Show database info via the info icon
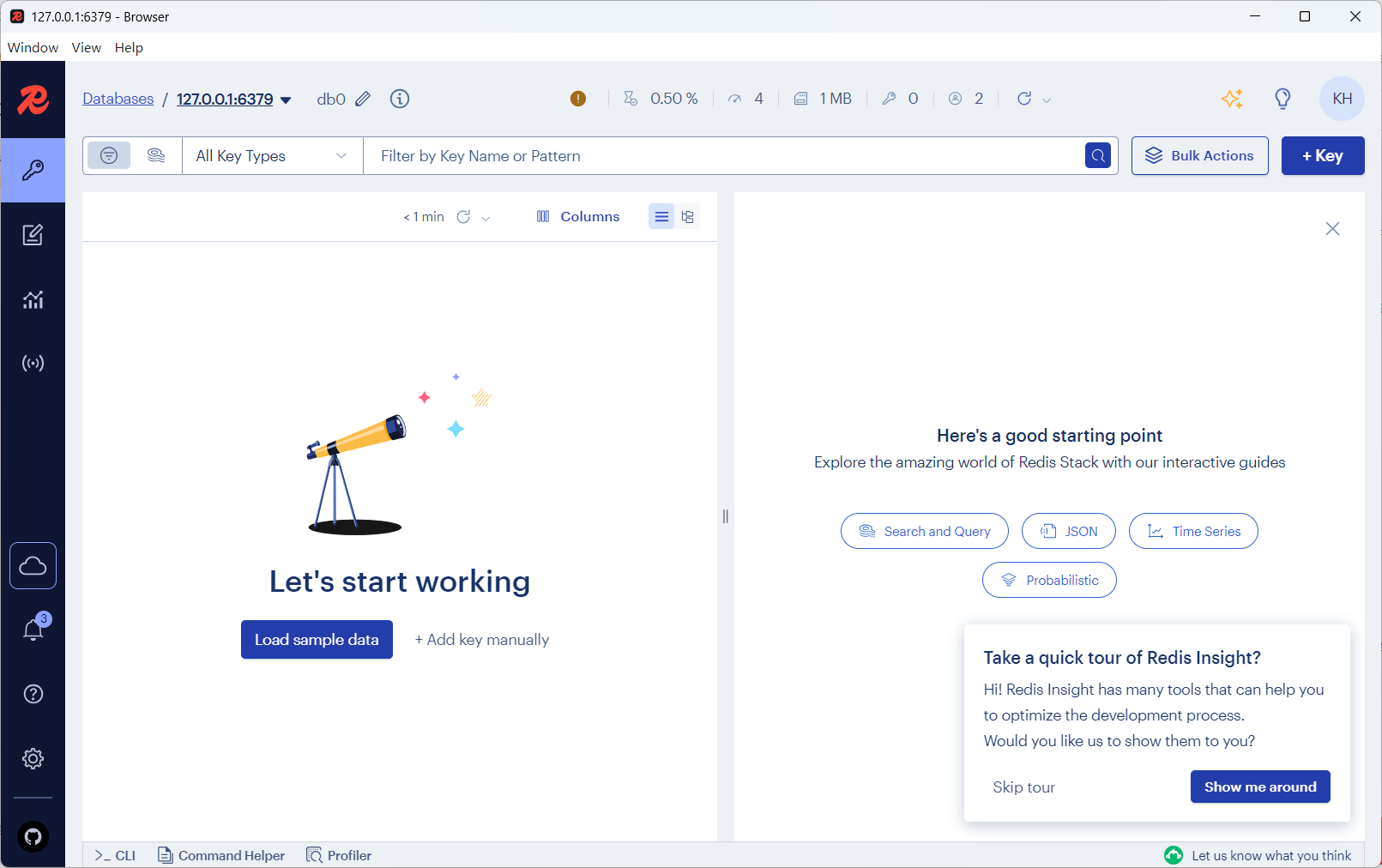1382x868 pixels. (x=400, y=99)
